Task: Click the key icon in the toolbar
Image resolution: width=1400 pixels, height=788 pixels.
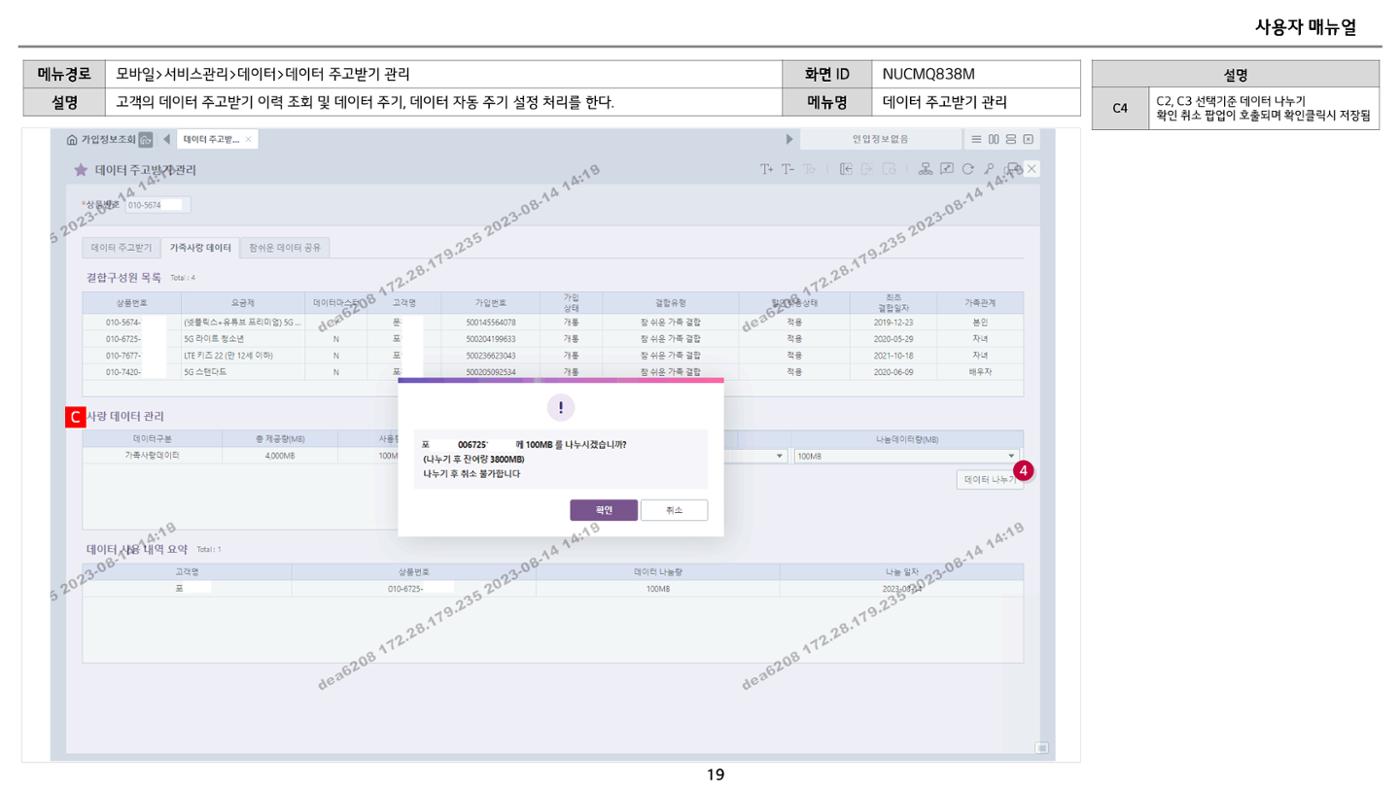Action: [989, 169]
